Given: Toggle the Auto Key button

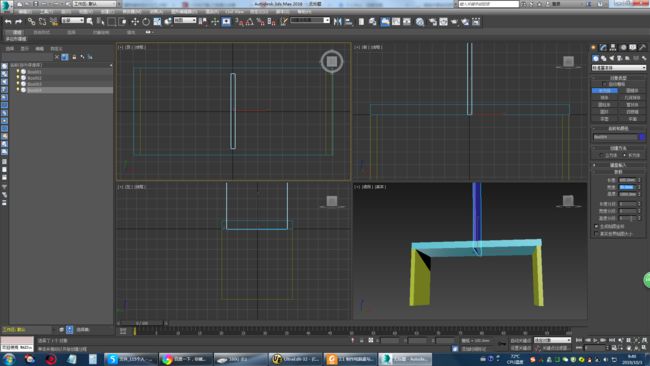Looking at the screenshot, I should pyautogui.click(x=520, y=340).
